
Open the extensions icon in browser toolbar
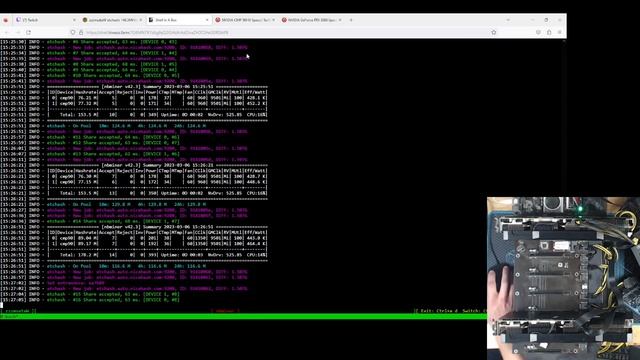[x=549, y=32]
